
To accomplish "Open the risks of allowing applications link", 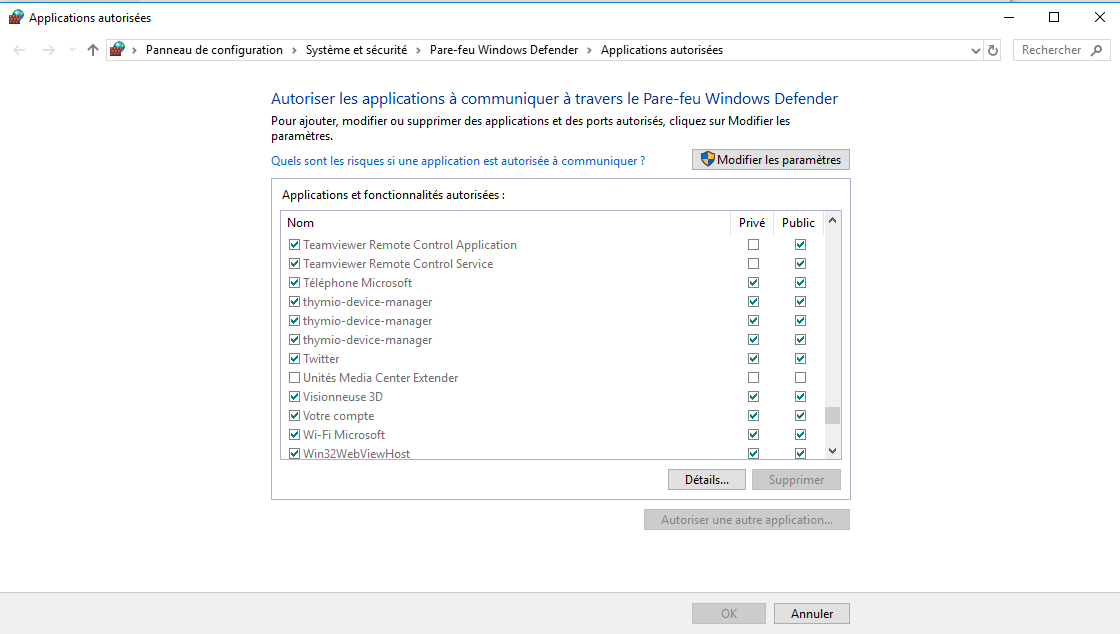I will 458,161.
